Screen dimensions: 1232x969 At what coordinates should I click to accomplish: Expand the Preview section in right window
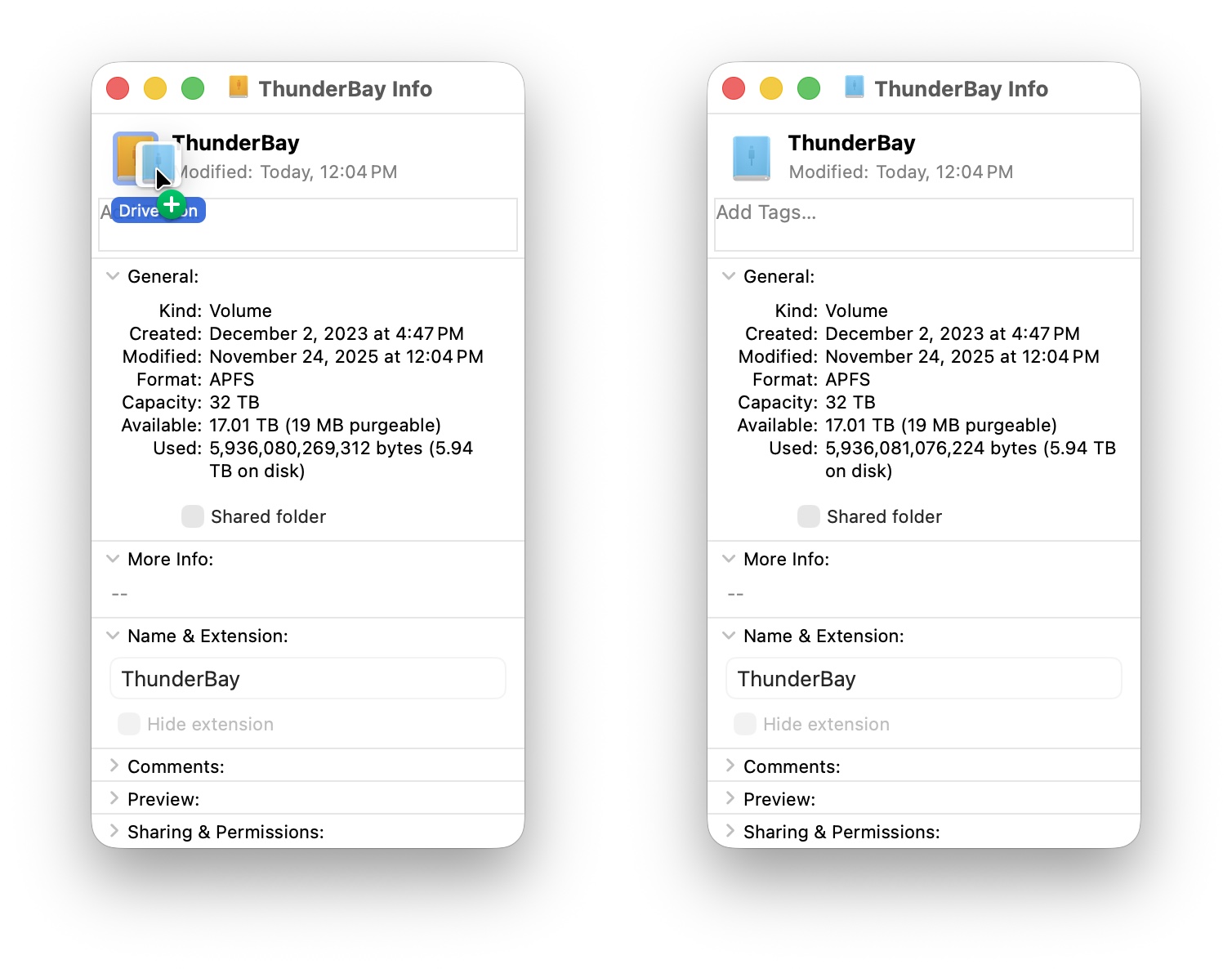(730, 798)
